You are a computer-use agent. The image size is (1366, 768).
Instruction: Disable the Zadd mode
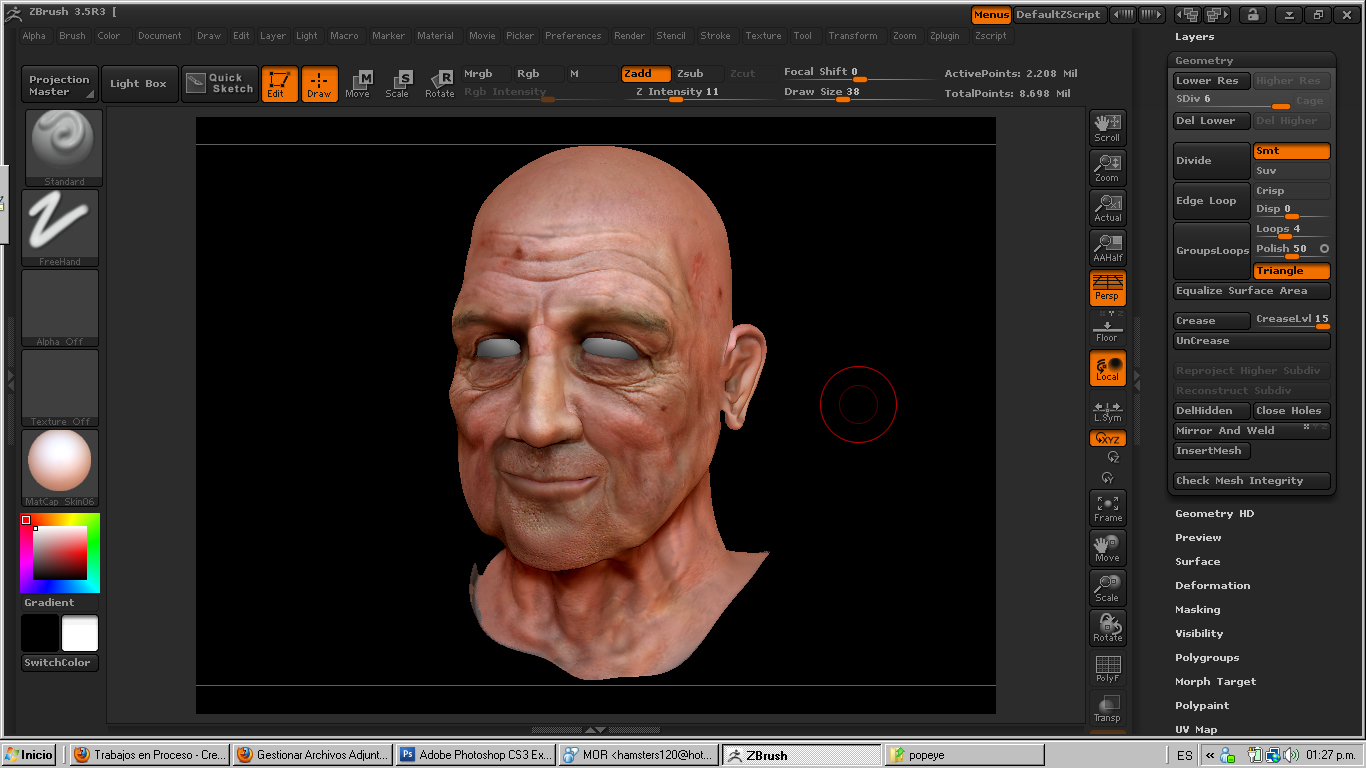[x=645, y=73]
